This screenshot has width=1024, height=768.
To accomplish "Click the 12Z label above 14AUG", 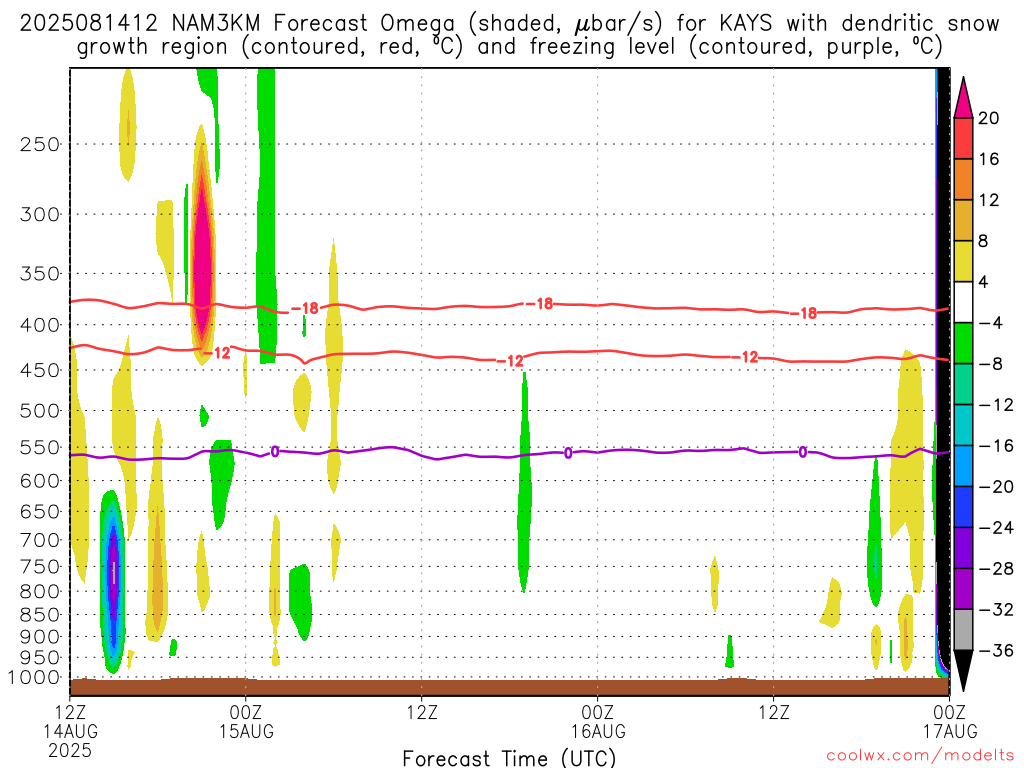I will pos(70,711).
